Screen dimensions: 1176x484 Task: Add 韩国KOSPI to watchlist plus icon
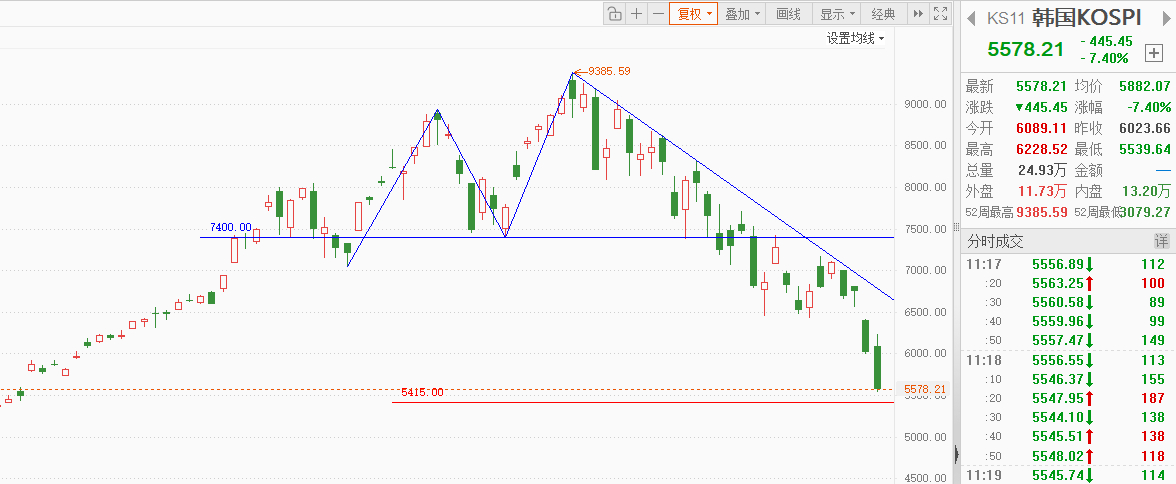pyautogui.click(x=1154, y=53)
